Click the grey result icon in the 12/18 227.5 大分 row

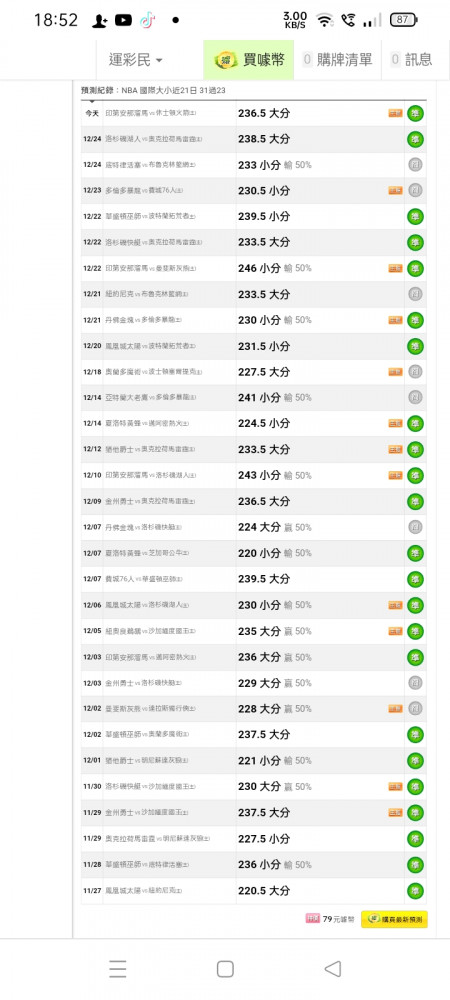click(x=416, y=372)
